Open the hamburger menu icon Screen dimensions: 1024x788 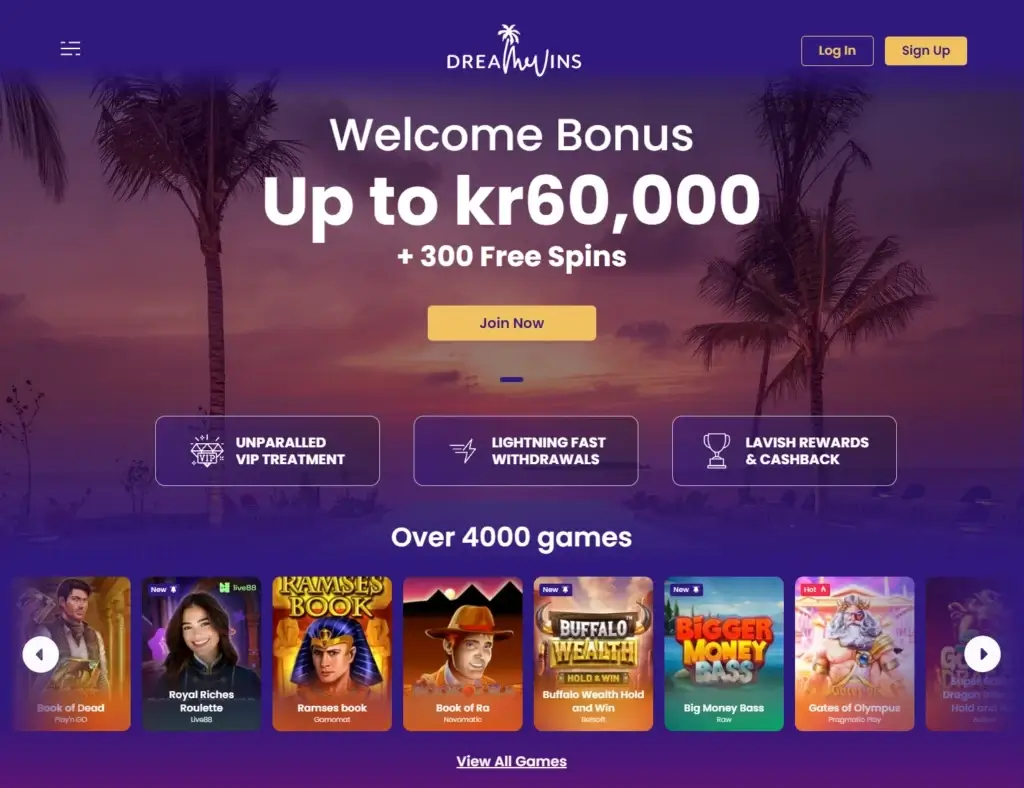click(x=71, y=48)
